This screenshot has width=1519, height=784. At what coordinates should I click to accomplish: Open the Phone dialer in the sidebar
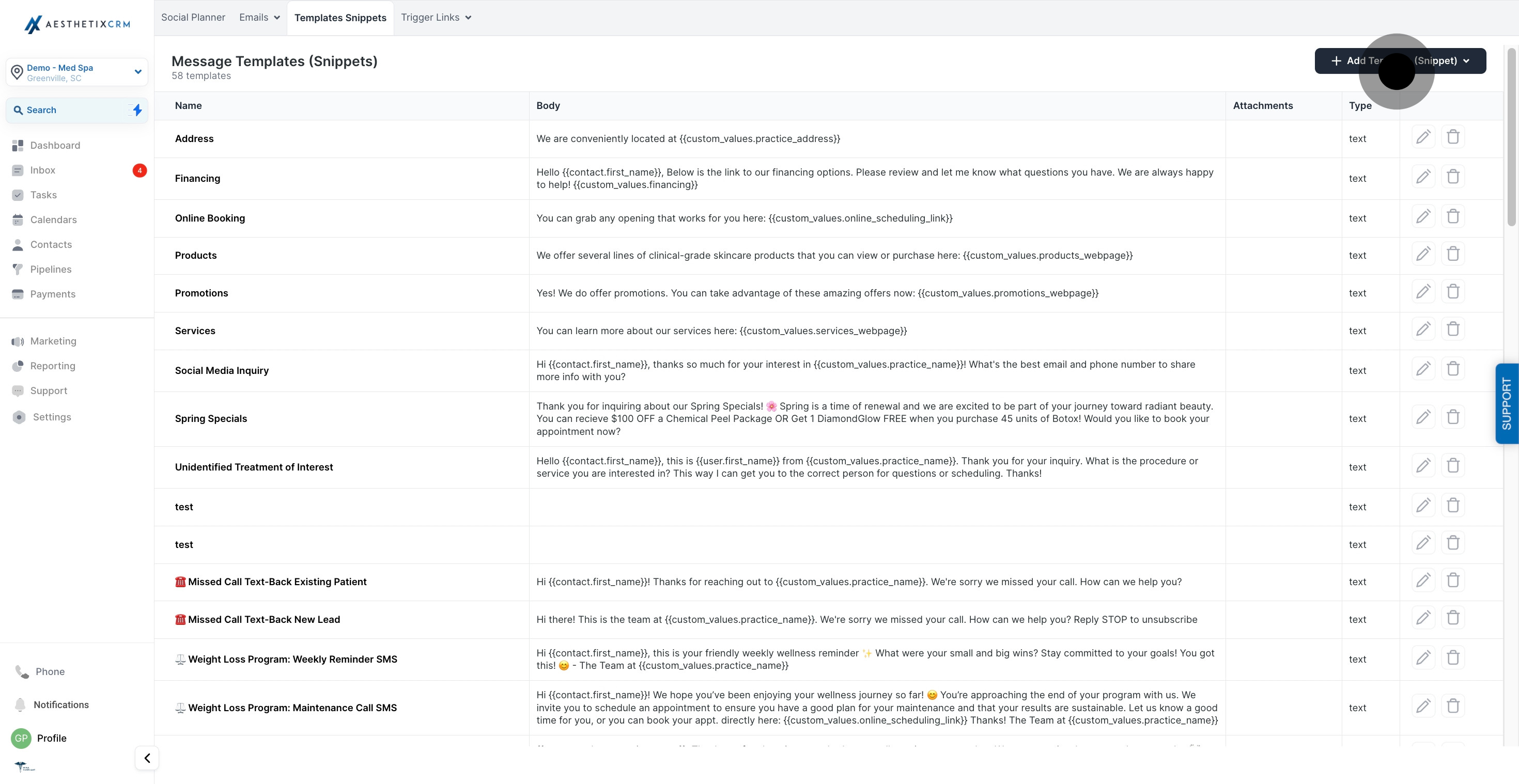pos(50,671)
